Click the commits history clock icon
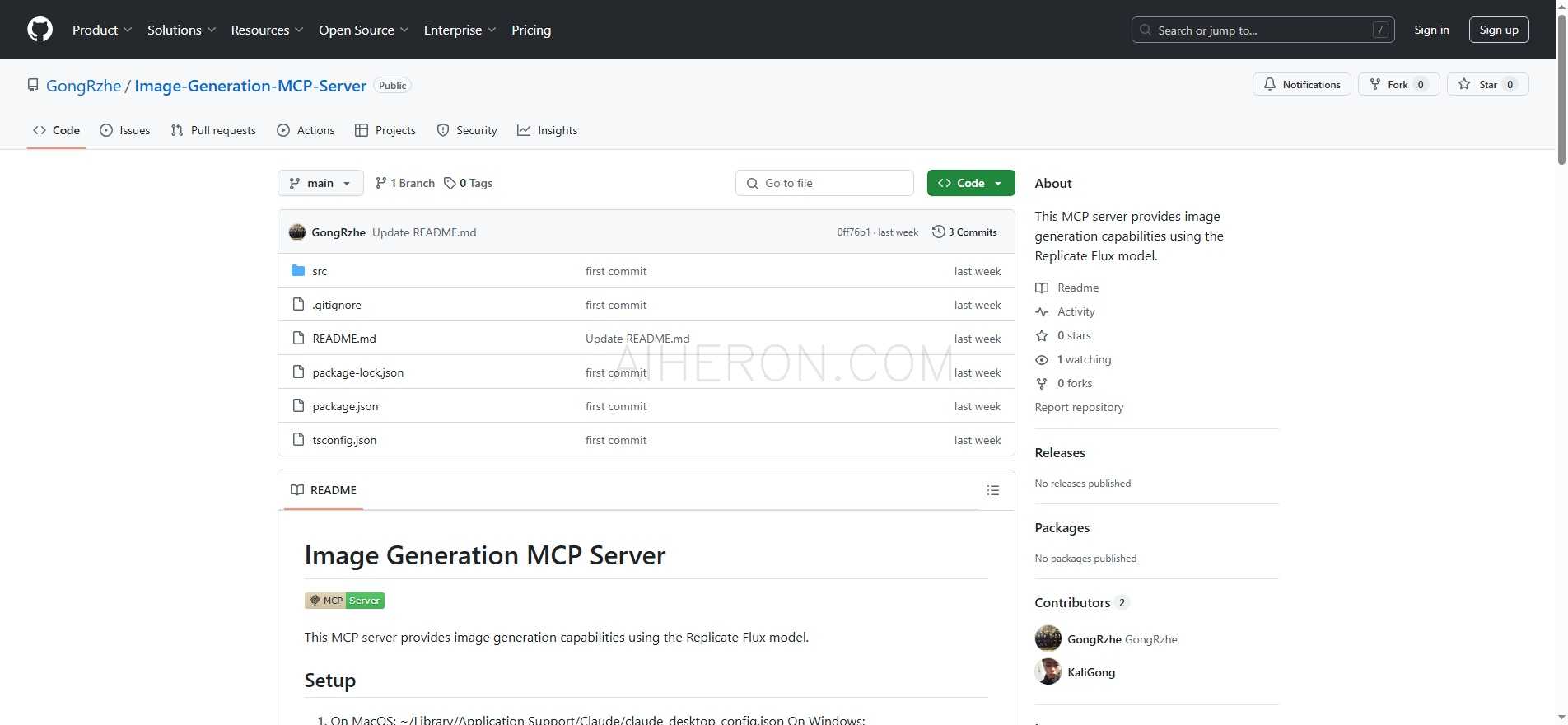The height and width of the screenshot is (725, 1568). coord(938,232)
